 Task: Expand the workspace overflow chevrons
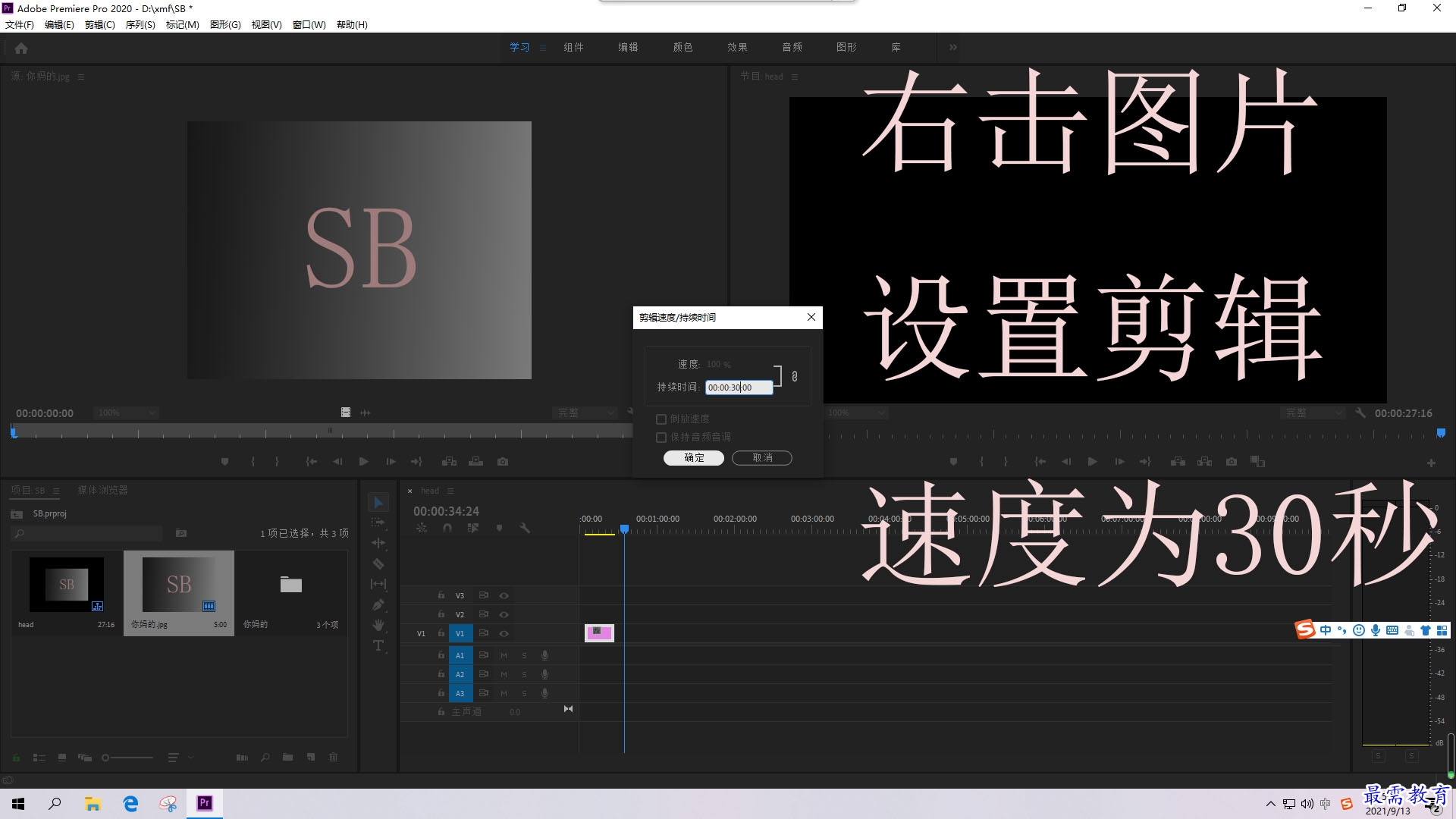coord(952,47)
